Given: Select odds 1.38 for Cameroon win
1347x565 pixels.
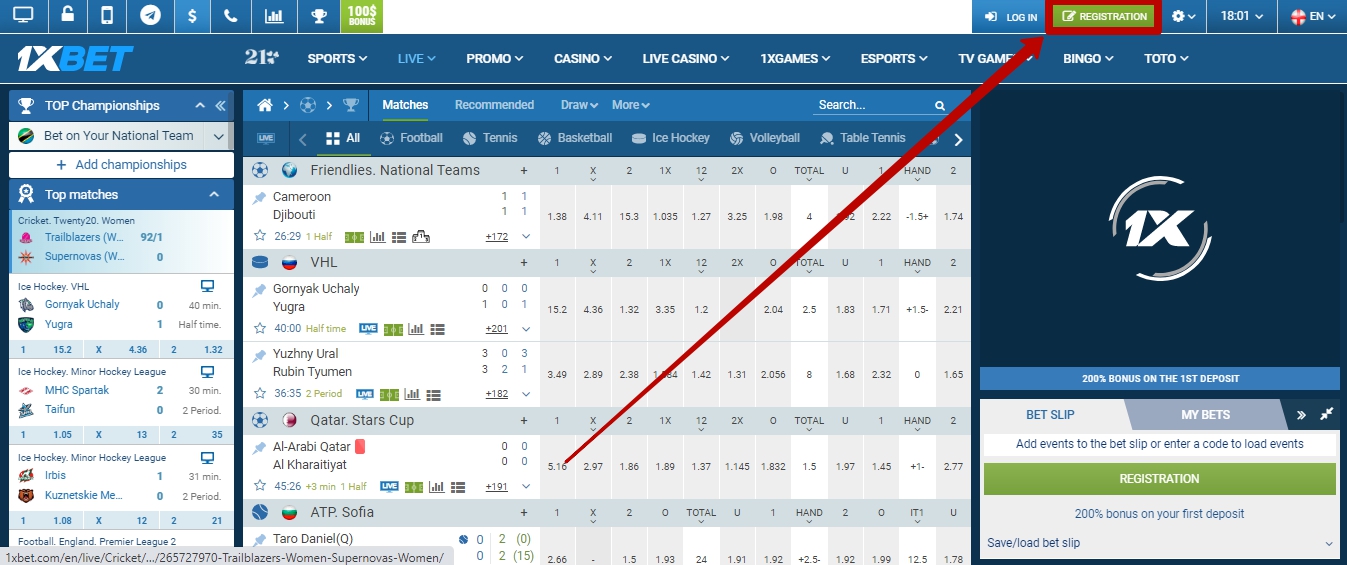Looking at the screenshot, I should (x=557, y=217).
